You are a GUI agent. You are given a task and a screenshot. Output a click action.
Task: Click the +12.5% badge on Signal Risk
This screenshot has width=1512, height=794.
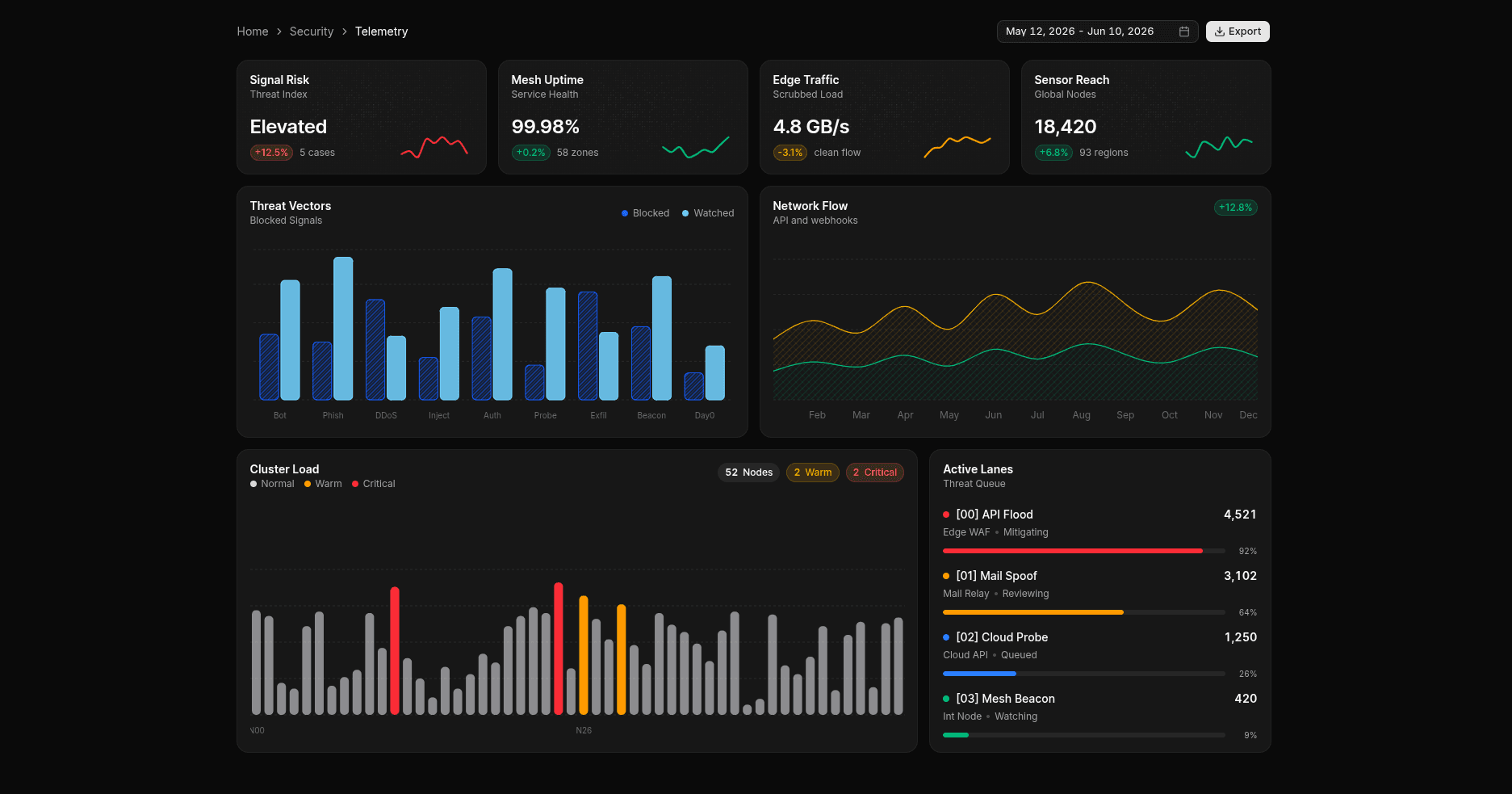tap(271, 153)
